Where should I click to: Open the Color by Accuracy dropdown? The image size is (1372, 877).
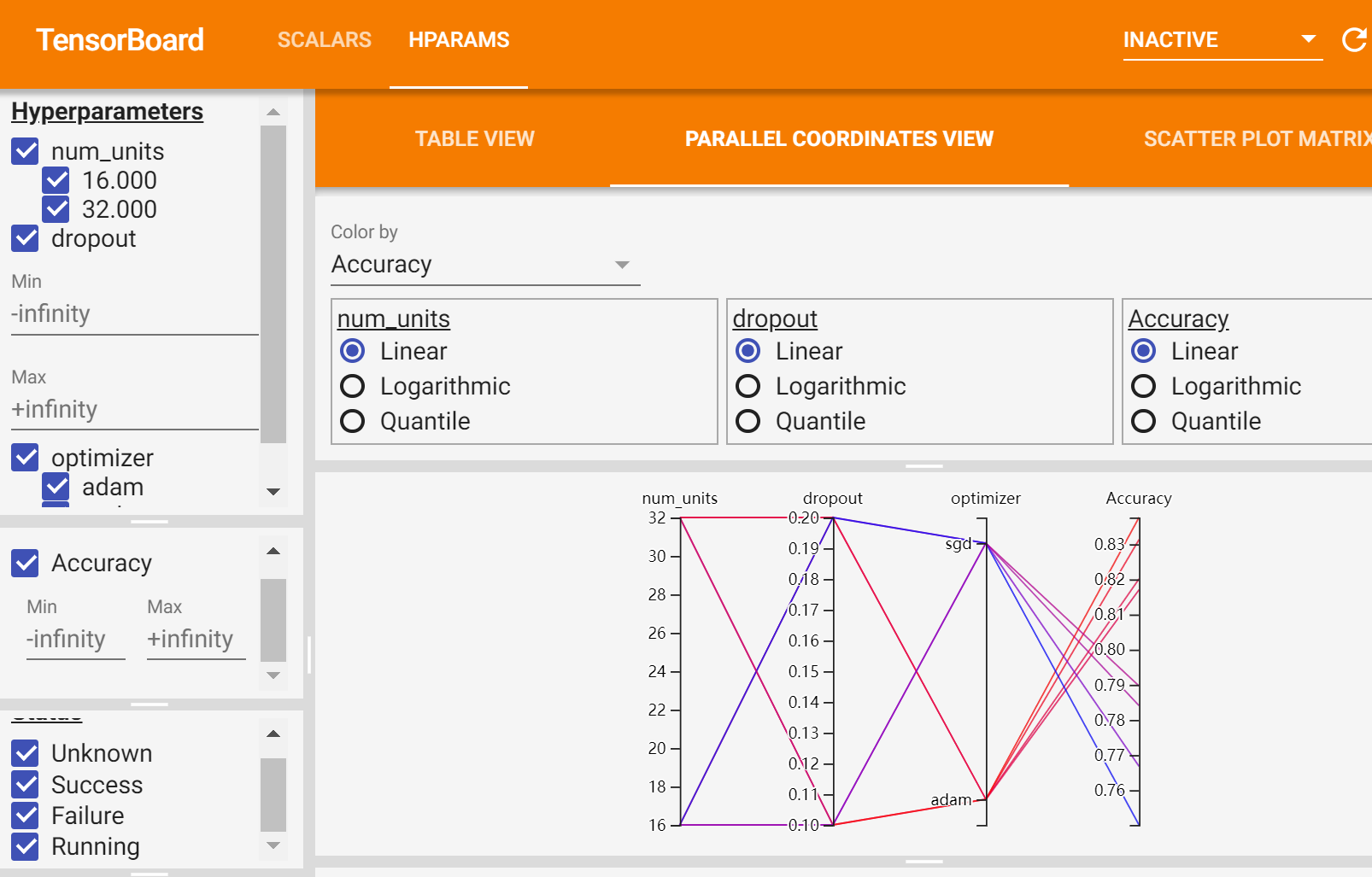click(x=484, y=265)
